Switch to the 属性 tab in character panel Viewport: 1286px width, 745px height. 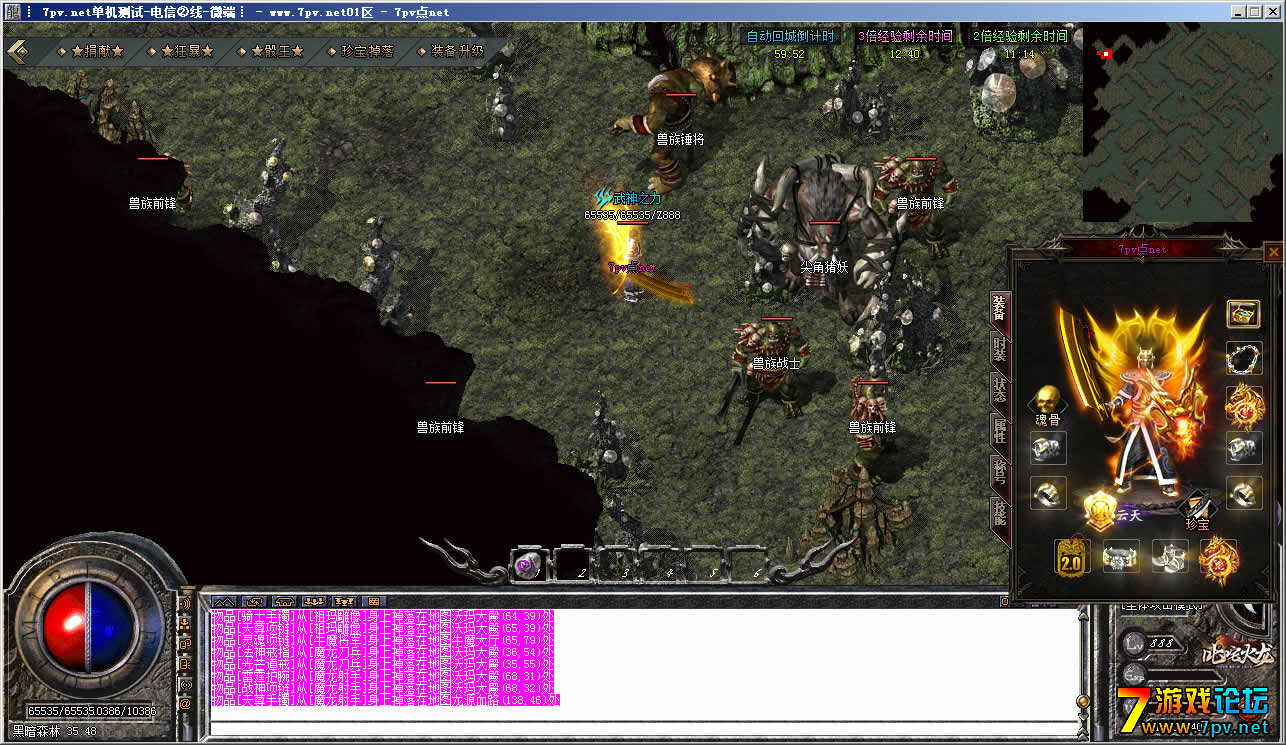(x=999, y=432)
